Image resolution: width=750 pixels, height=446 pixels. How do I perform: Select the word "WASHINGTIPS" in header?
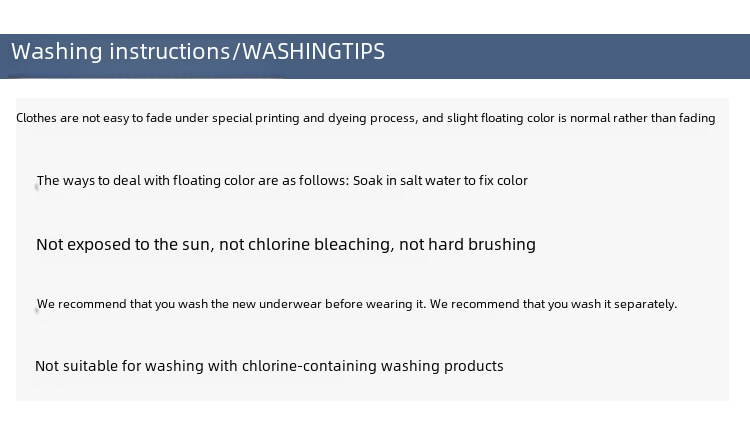pyautogui.click(x=313, y=52)
